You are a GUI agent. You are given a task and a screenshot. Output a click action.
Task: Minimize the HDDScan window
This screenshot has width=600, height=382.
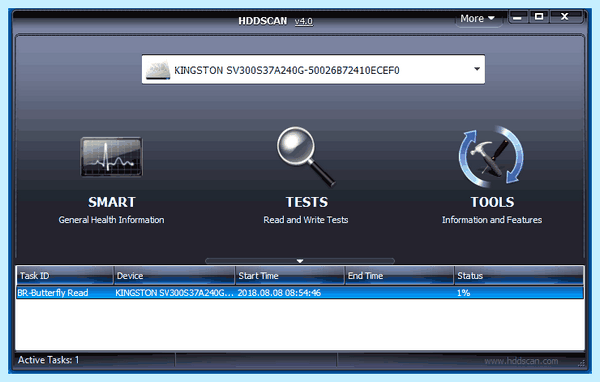coord(518,17)
